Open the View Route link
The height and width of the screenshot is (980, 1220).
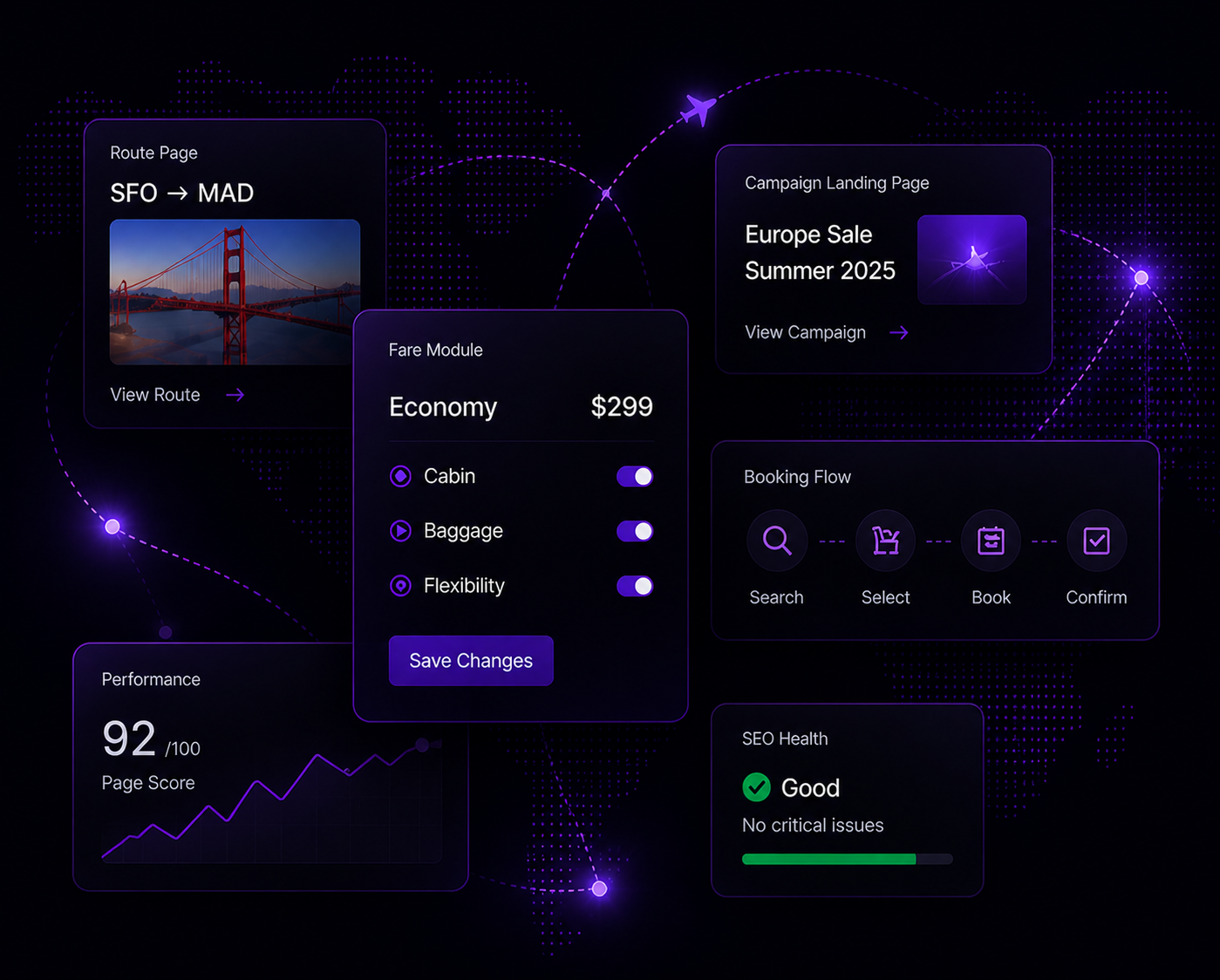[155, 395]
